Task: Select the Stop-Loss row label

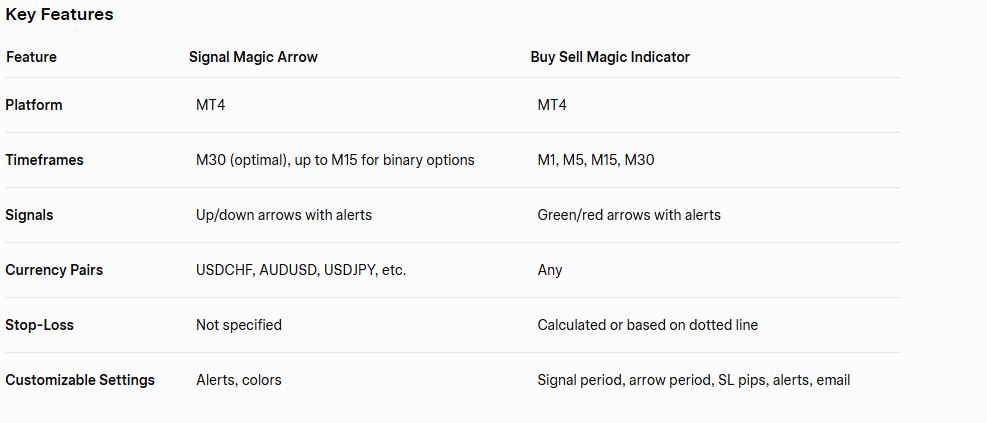Action: click(39, 325)
